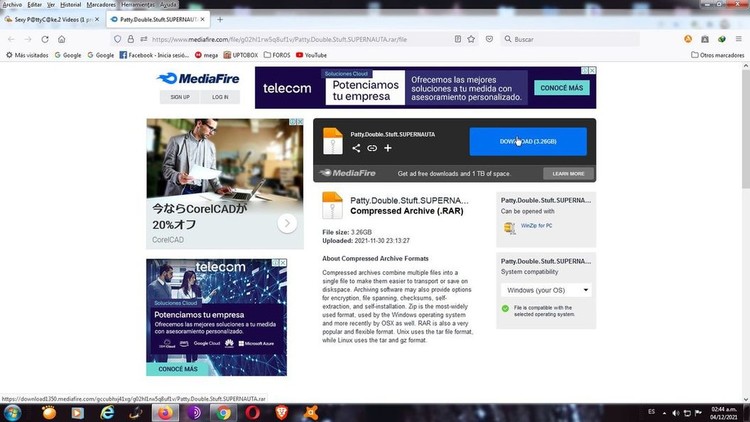This screenshot has height=422, width=750.
Task: Open the FOROS bookmarks folder
Action: point(277,55)
